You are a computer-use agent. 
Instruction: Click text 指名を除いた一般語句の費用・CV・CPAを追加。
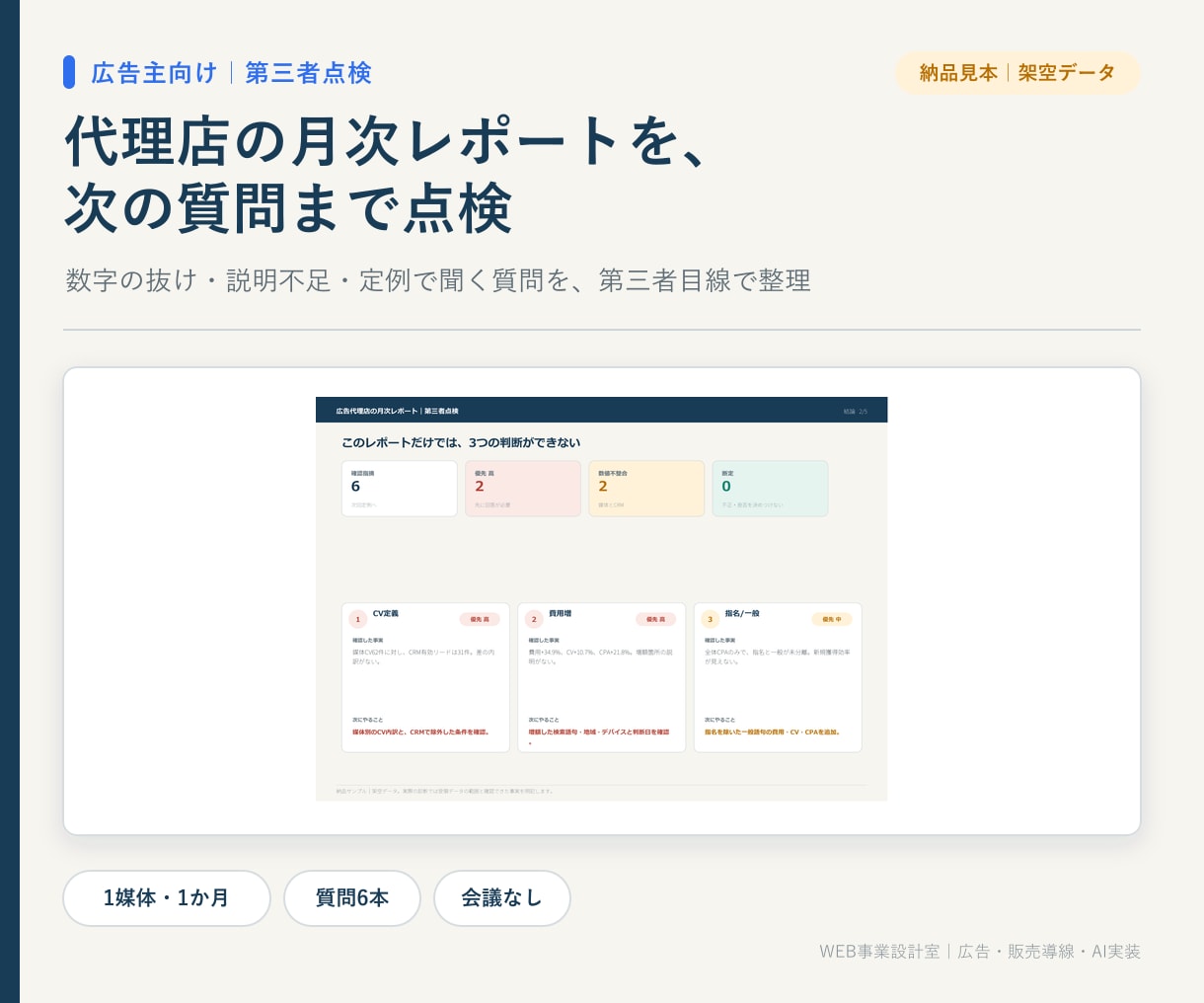pos(773,733)
